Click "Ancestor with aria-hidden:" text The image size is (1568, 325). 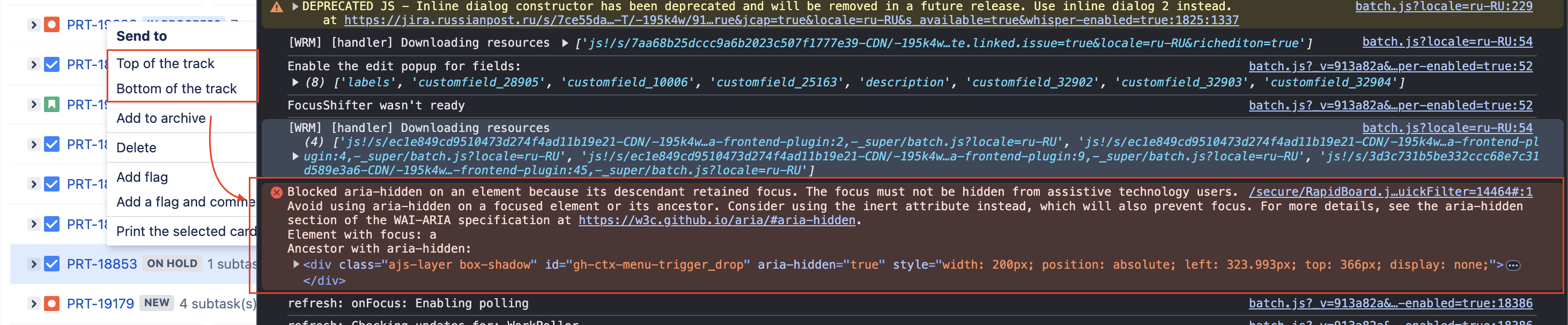[x=379, y=248]
